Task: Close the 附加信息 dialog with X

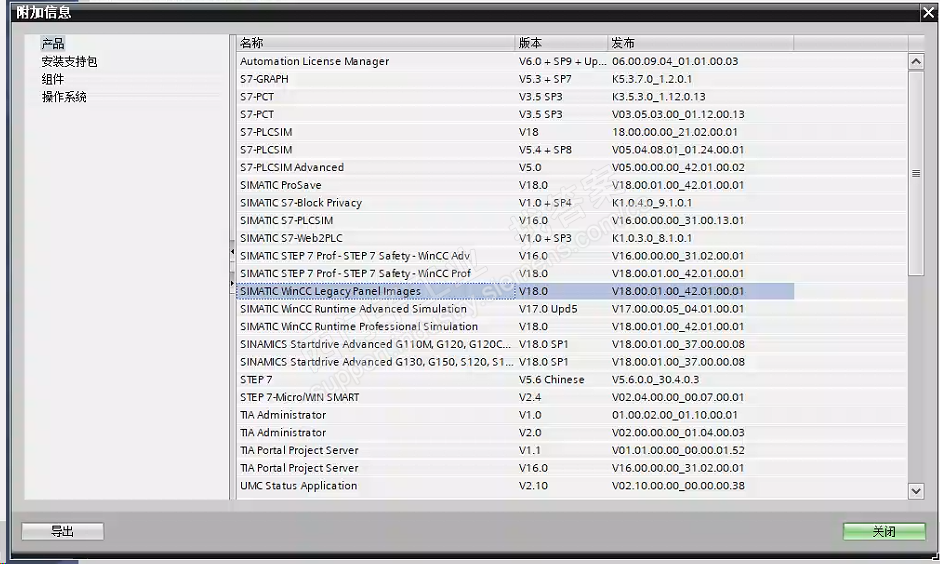Action: (928, 13)
